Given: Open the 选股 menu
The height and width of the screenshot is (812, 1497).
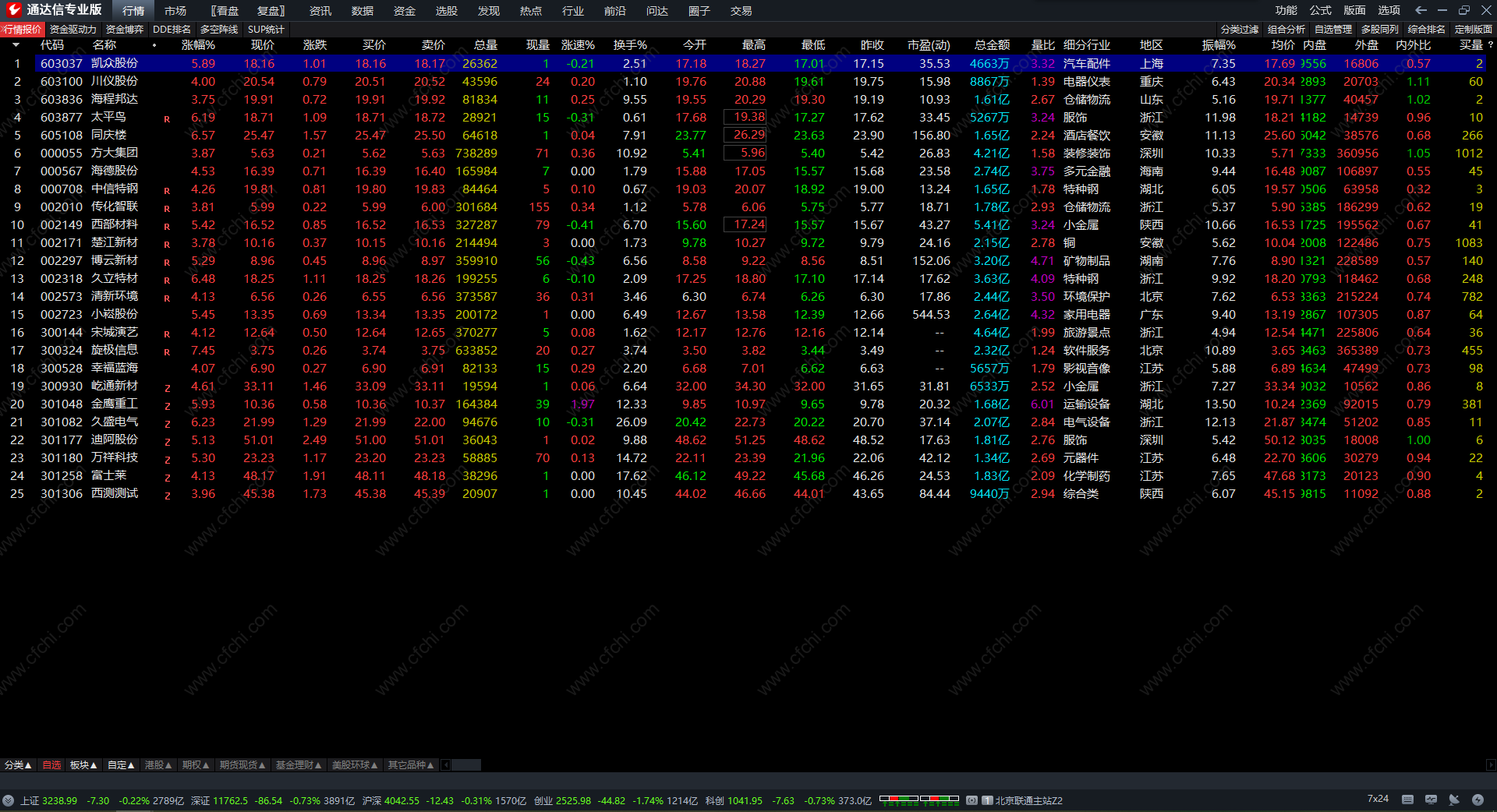Looking at the screenshot, I should (447, 11).
